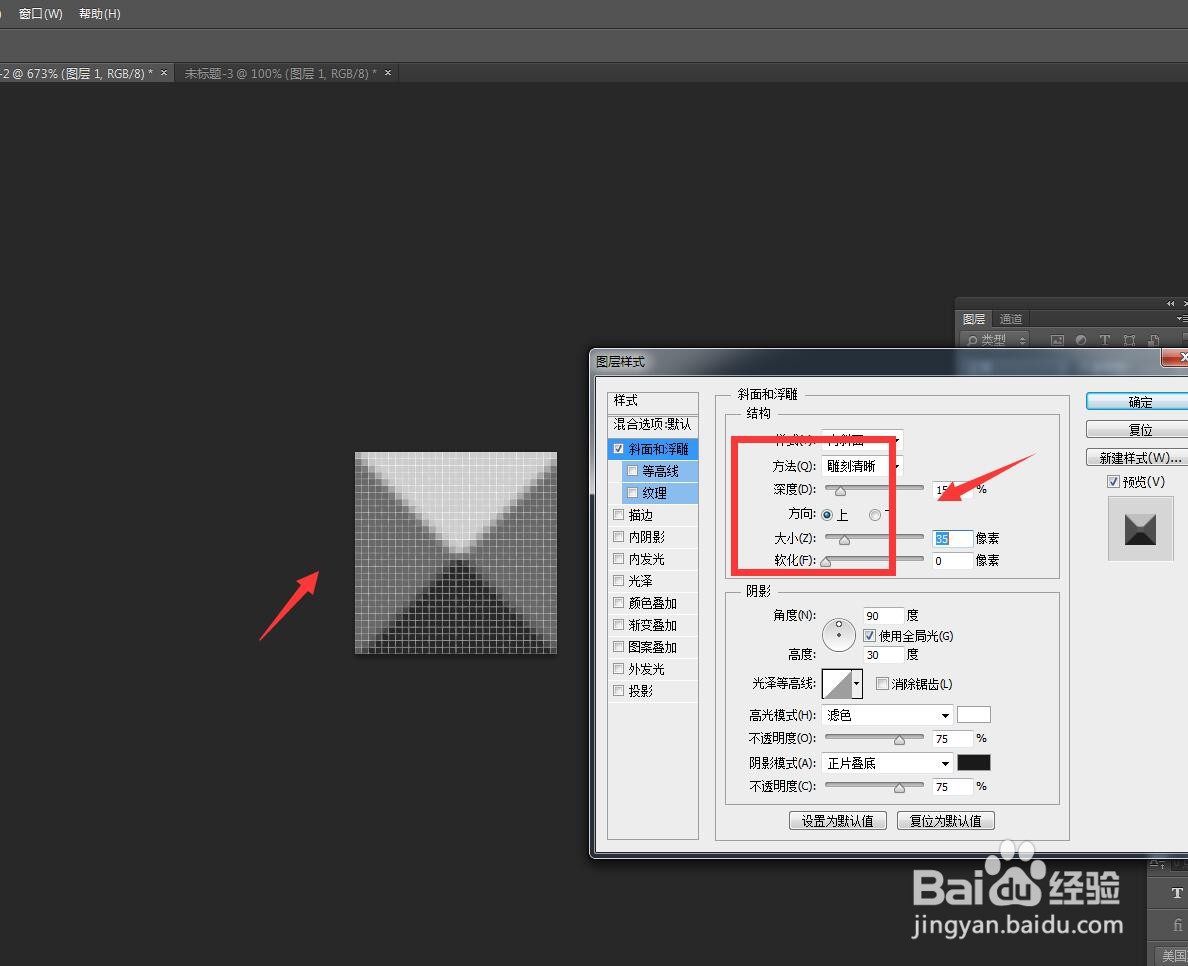Click 设置为默认值 button

(838, 821)
